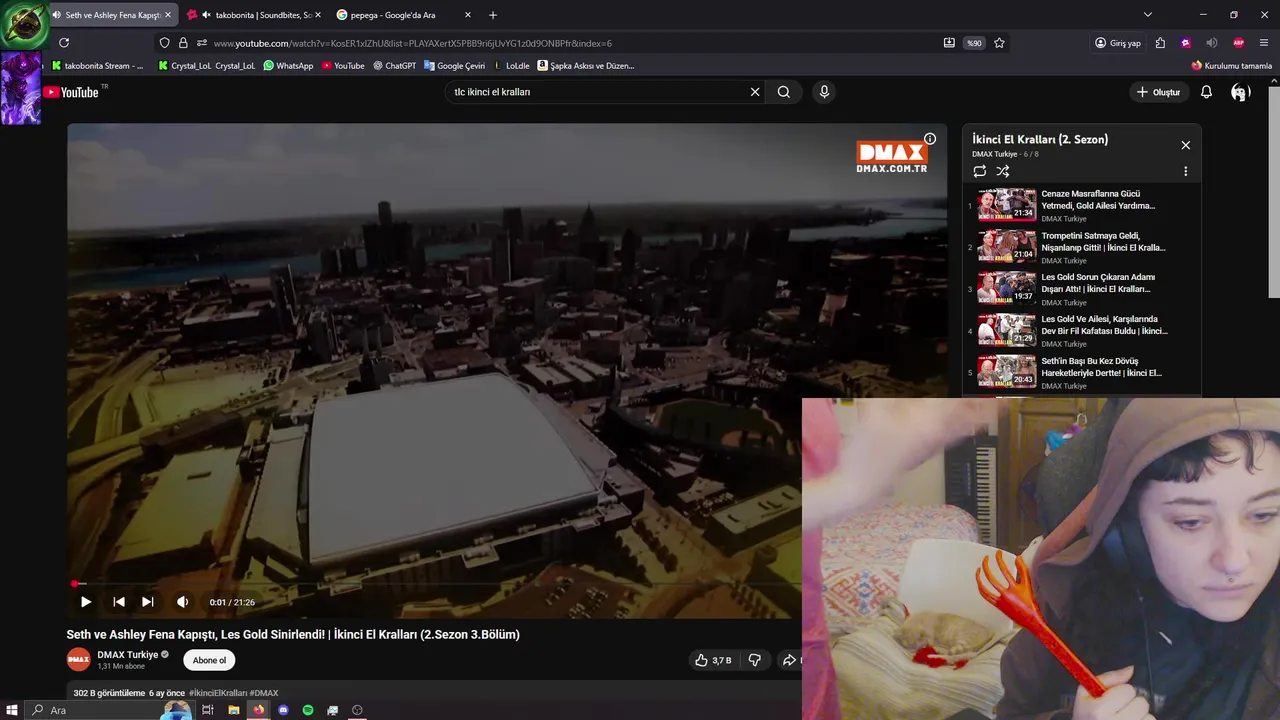
Task: Switch to the takobonita Soundbites tab
Action: [255, 15]
